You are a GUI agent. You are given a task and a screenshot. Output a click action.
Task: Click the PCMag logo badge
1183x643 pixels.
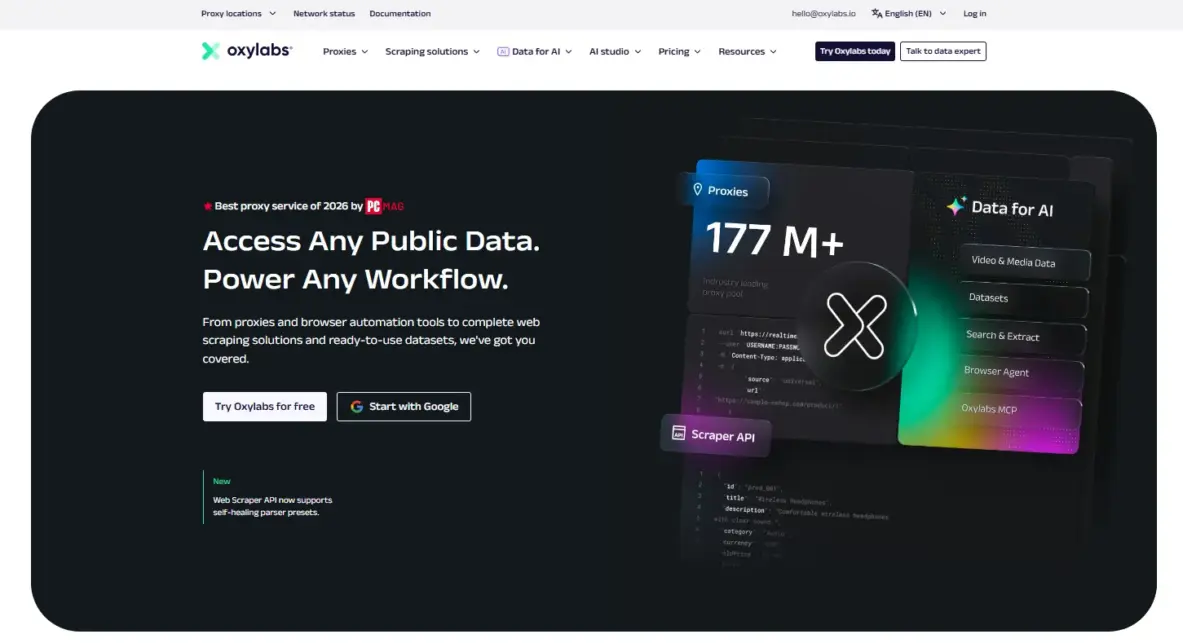tap(385, 206)
